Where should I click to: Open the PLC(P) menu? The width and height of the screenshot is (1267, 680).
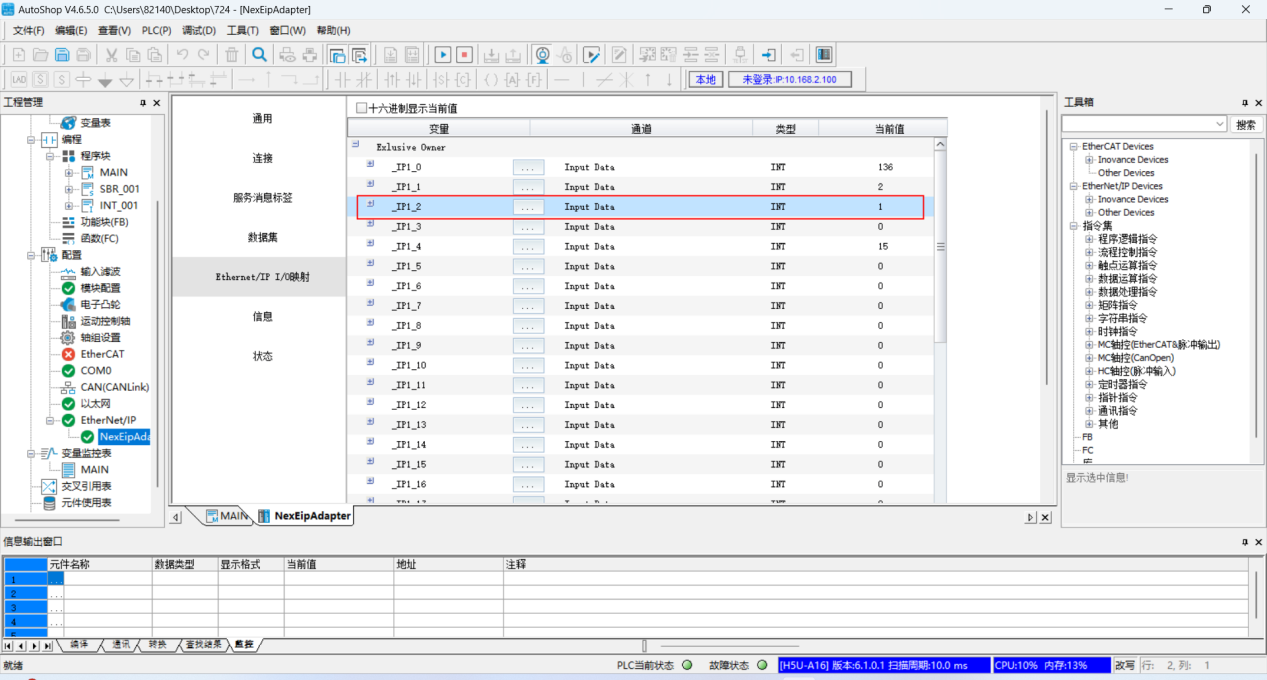156,30
